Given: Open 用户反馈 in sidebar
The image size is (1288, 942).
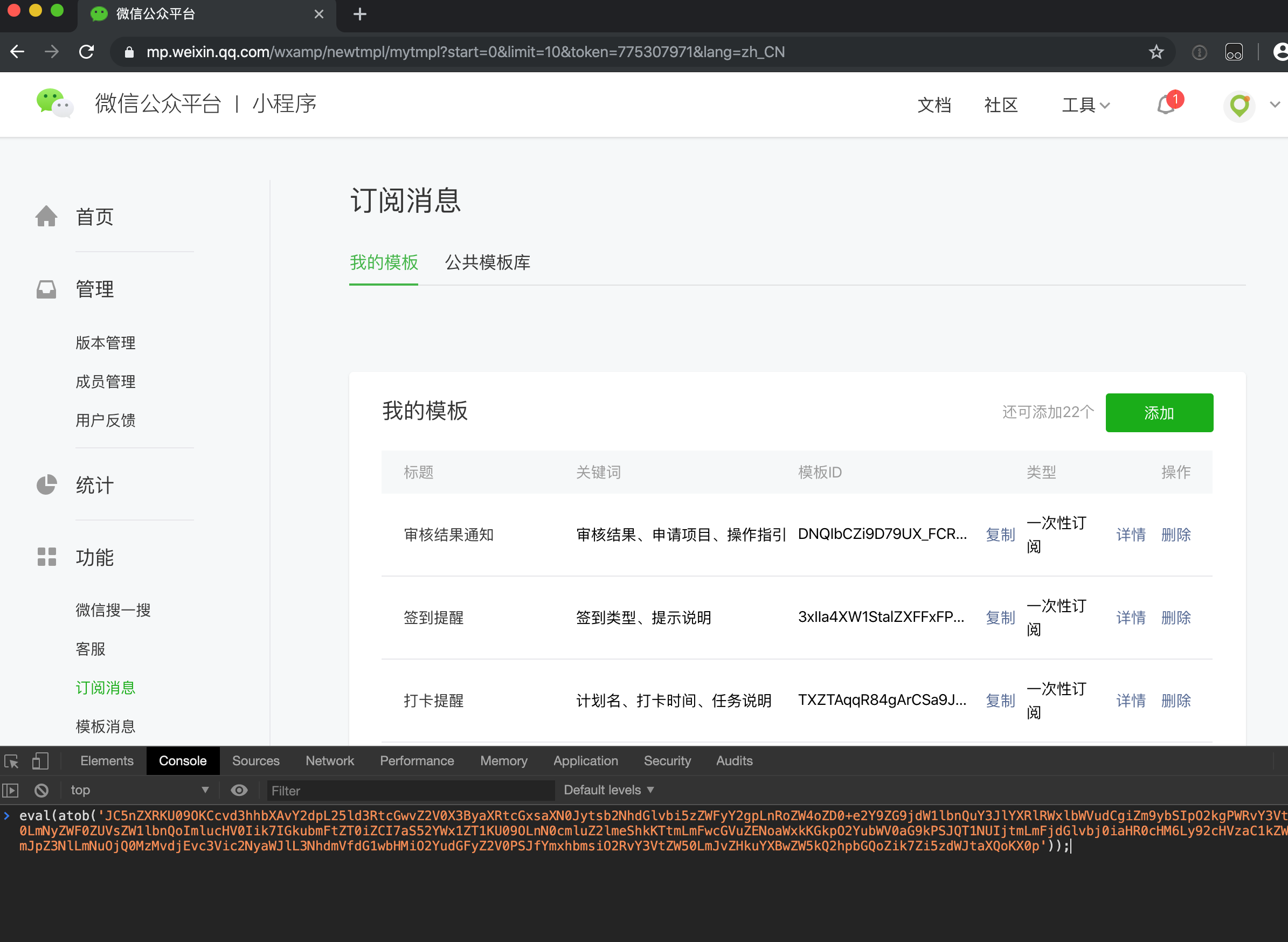Looking at the screenshot, I should (x=106, y=420).
